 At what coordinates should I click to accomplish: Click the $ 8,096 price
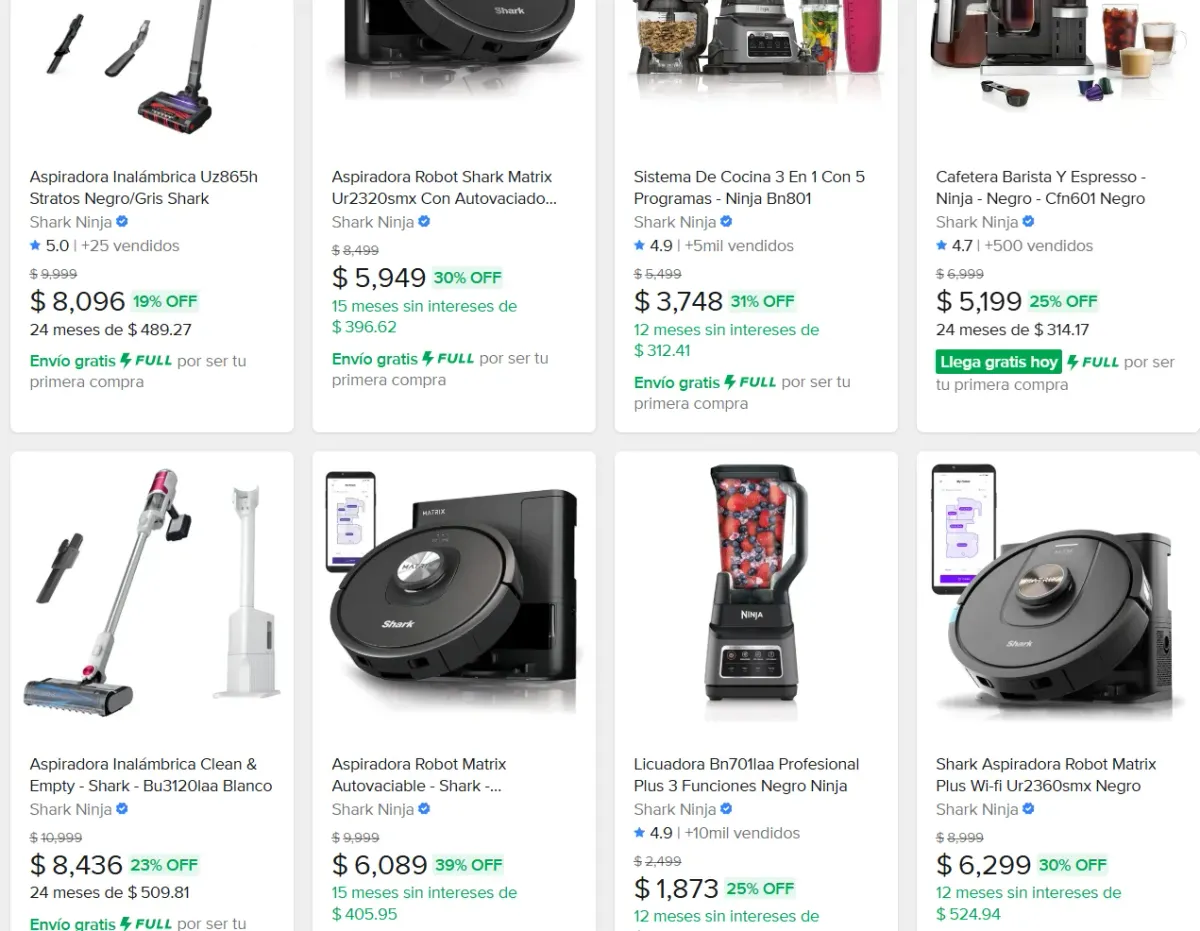click(x=78, y=301)
